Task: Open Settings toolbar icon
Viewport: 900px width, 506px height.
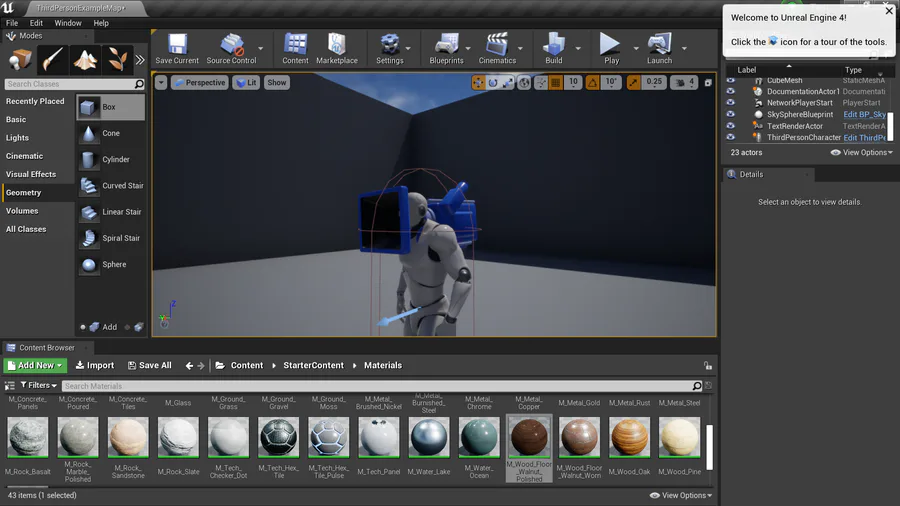Action: [390, 49]
